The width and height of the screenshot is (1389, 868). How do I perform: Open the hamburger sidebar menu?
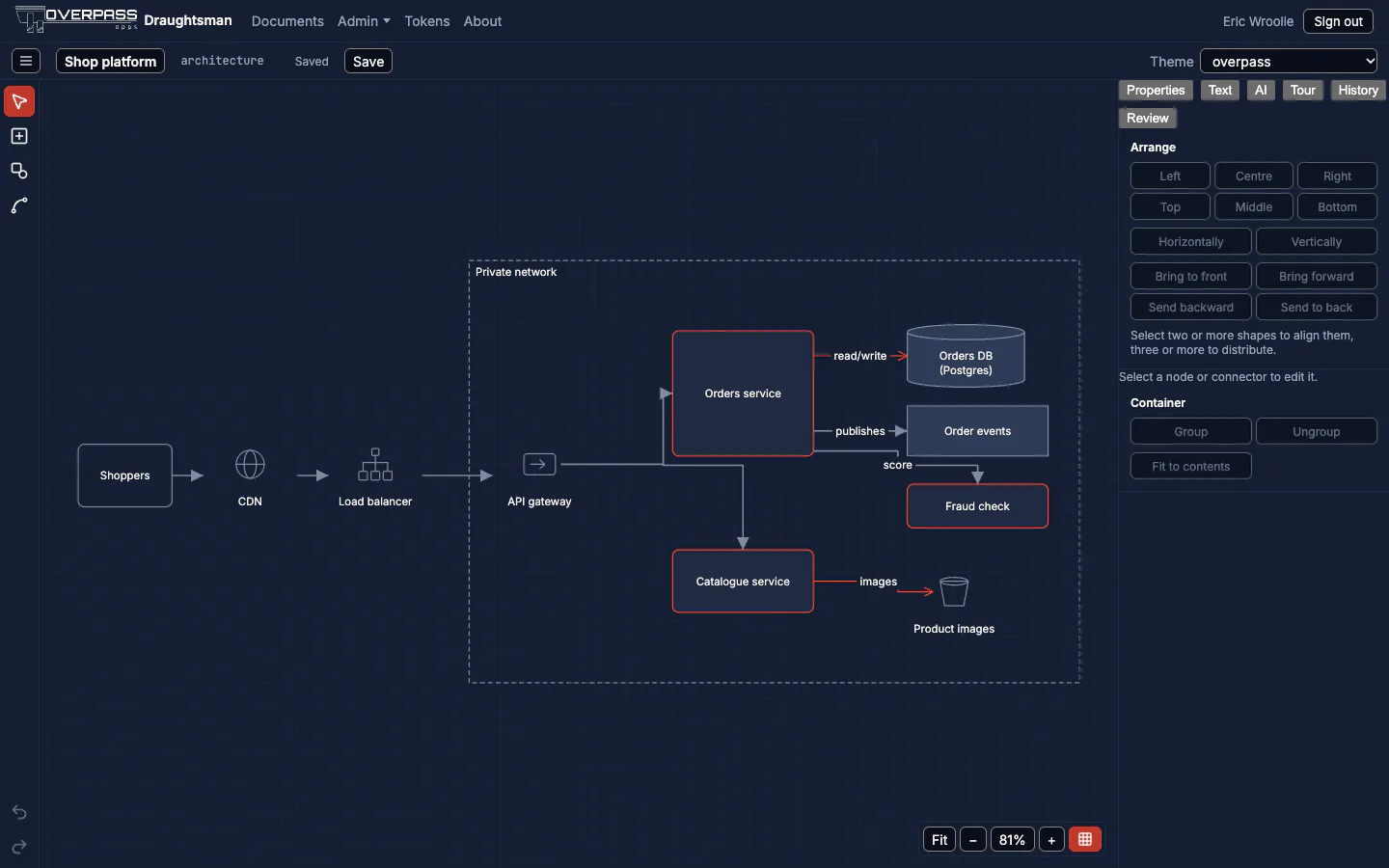pos(26,61)
